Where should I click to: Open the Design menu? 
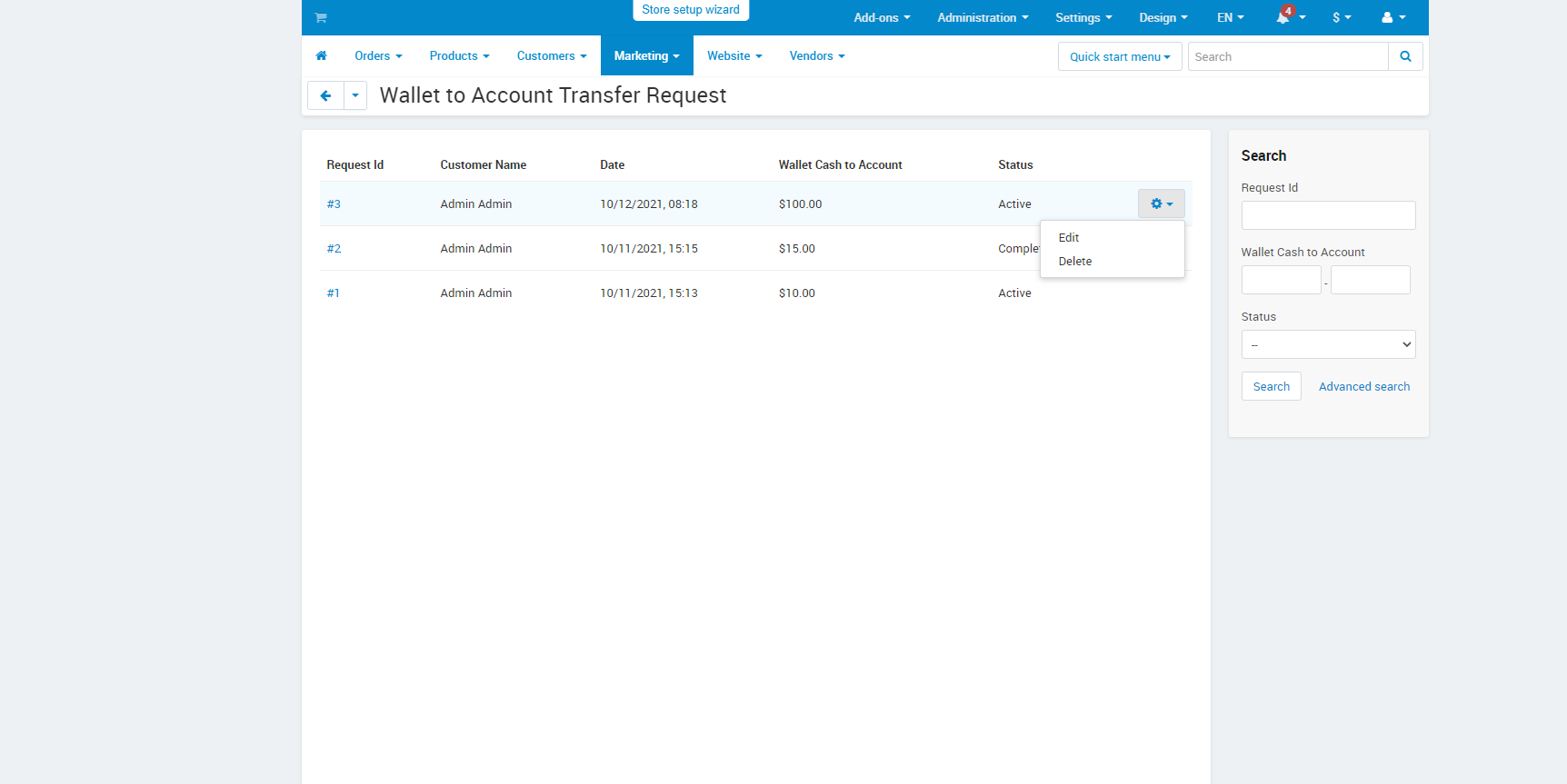(x=1163, y=17)
